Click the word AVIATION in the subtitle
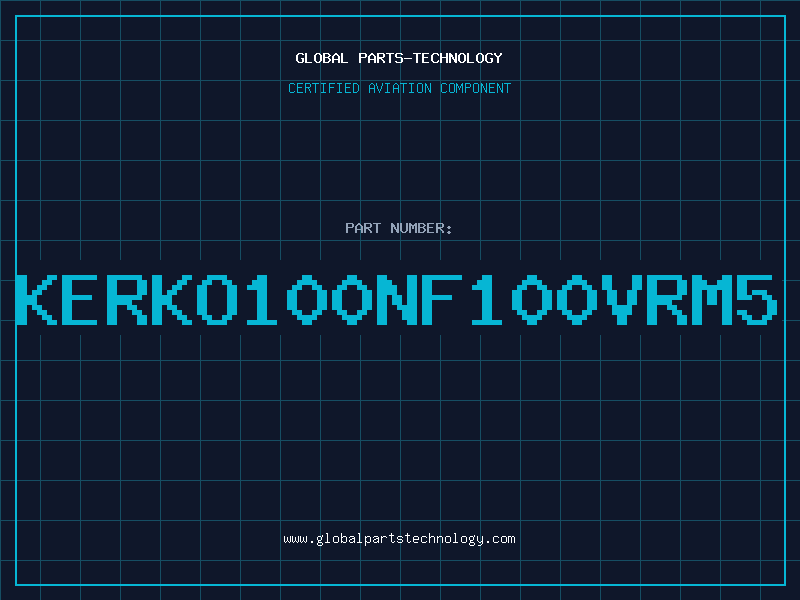This screenshot has width=800, height=600. coord(399,88)
